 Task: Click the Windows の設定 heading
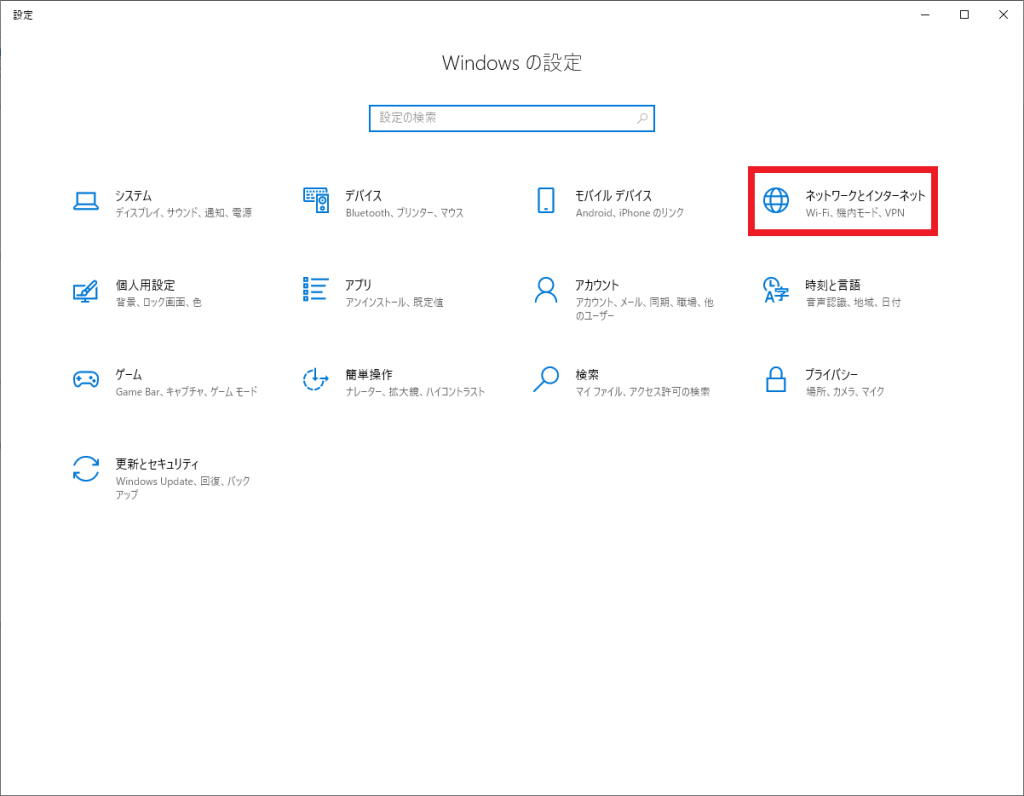click(512, 63)
